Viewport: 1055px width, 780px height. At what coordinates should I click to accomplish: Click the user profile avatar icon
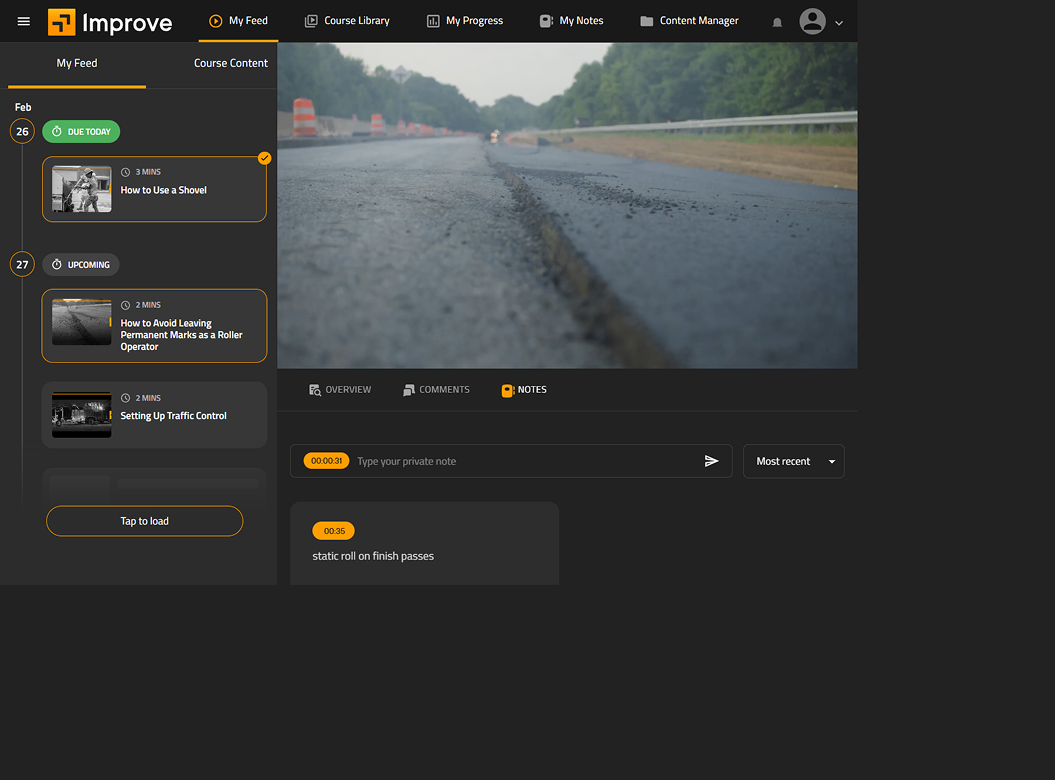click(813, 21)
